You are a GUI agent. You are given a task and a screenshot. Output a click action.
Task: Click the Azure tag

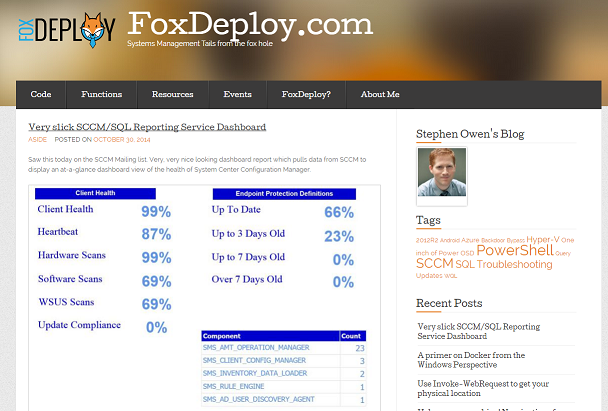pos(470,240)
